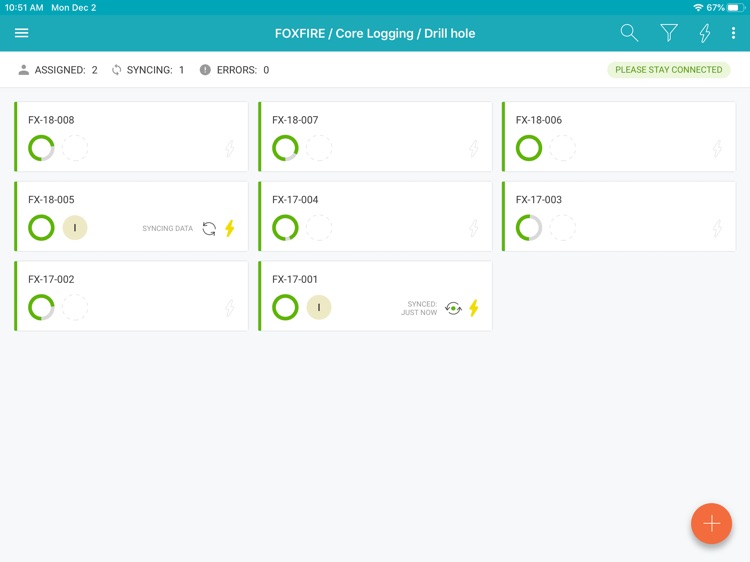Tap the orange plus add button
The width and height of the screenshot is (750, 562).
pos(711,523)
